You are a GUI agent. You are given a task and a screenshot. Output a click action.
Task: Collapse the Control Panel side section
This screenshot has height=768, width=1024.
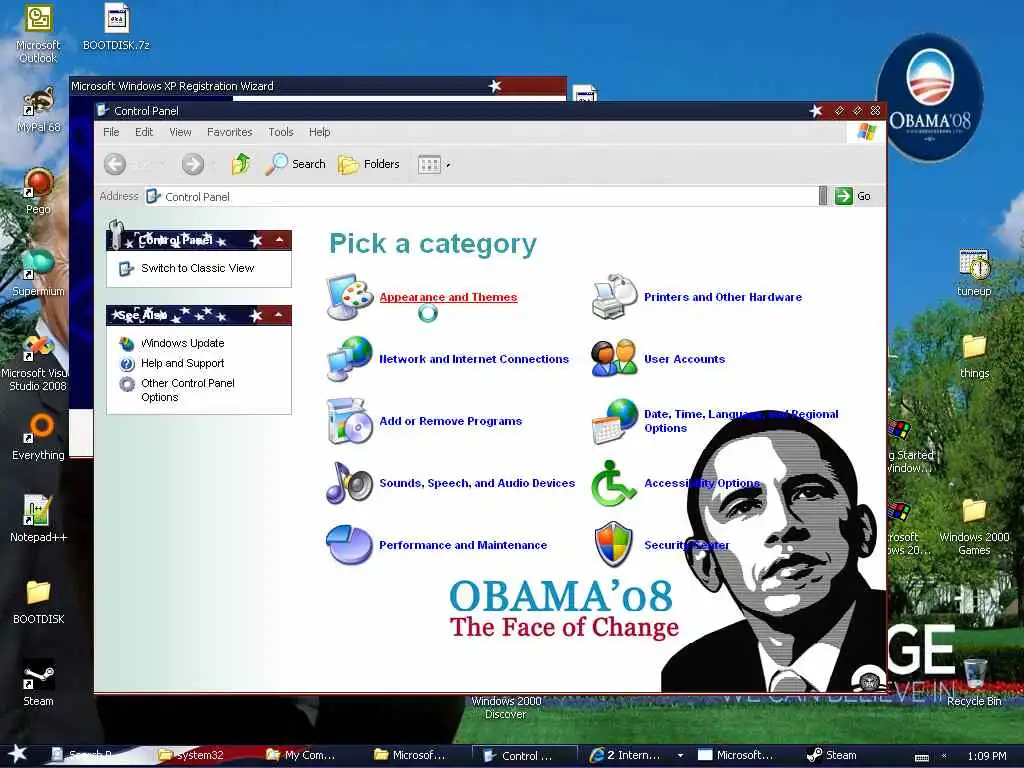280,240
